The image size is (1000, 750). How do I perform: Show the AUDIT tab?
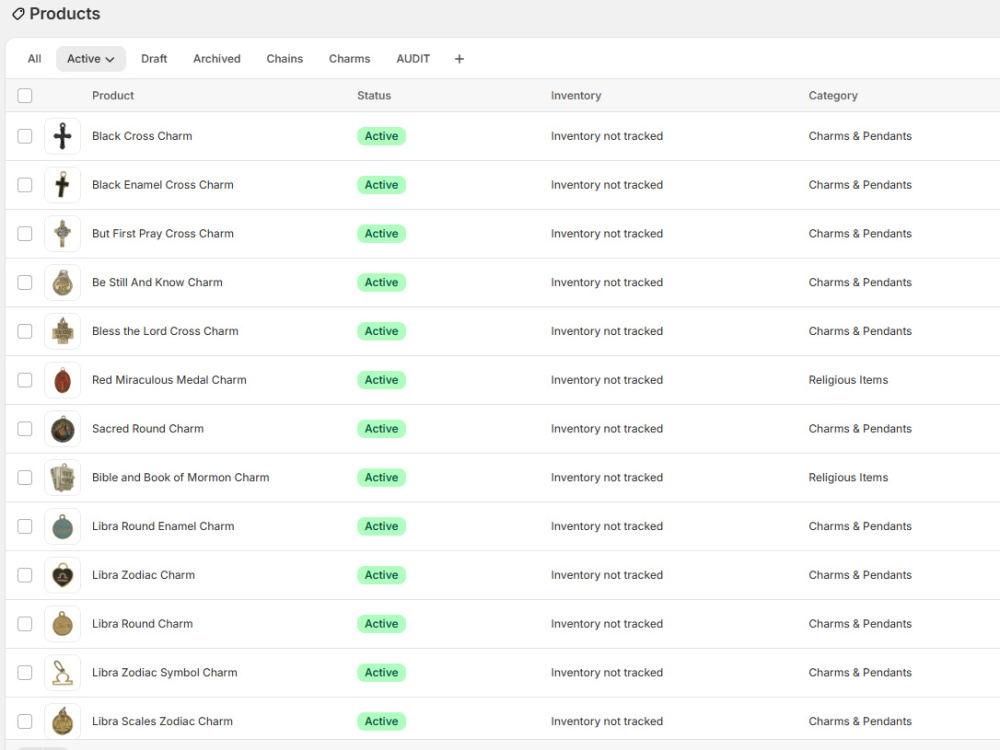click(413, 59)
